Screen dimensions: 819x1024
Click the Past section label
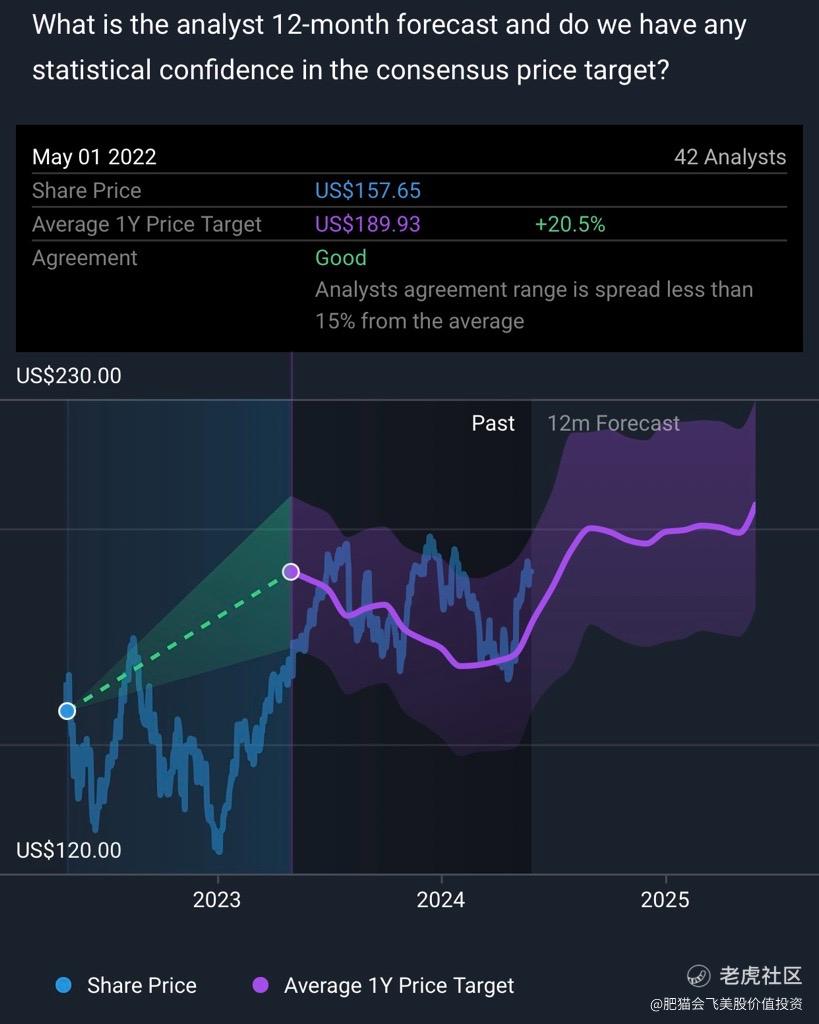click(493, 424)
